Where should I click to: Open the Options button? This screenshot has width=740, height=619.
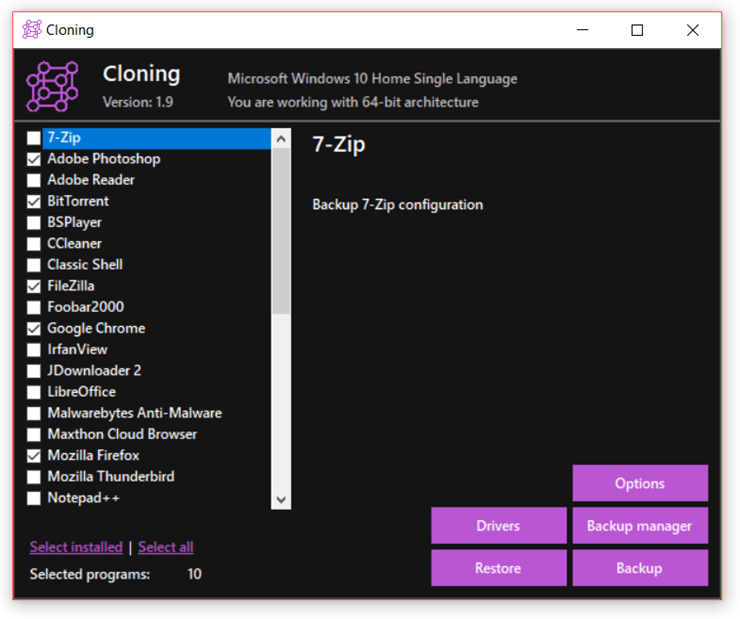640,483
